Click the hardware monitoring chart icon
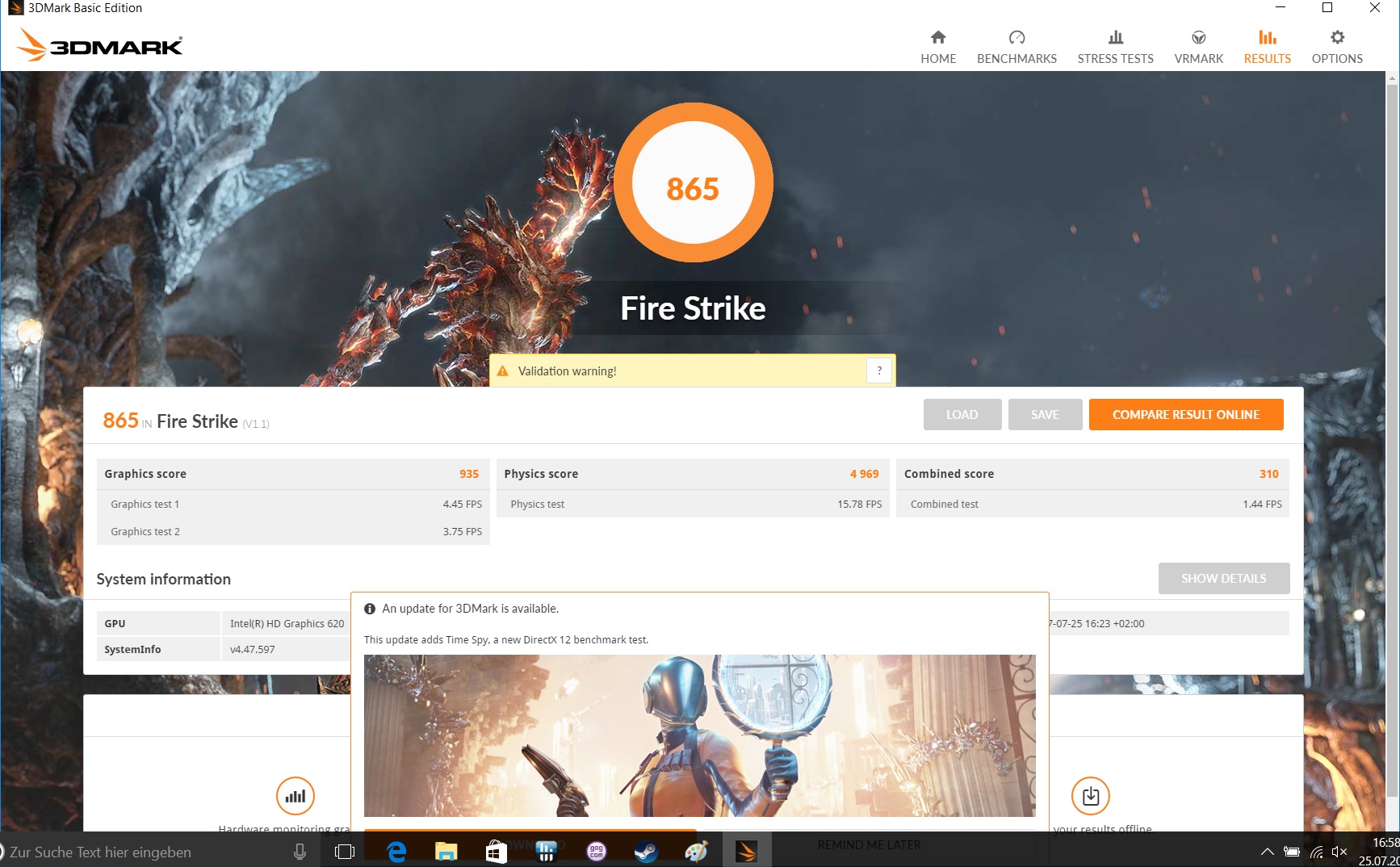 click(296, 796)
